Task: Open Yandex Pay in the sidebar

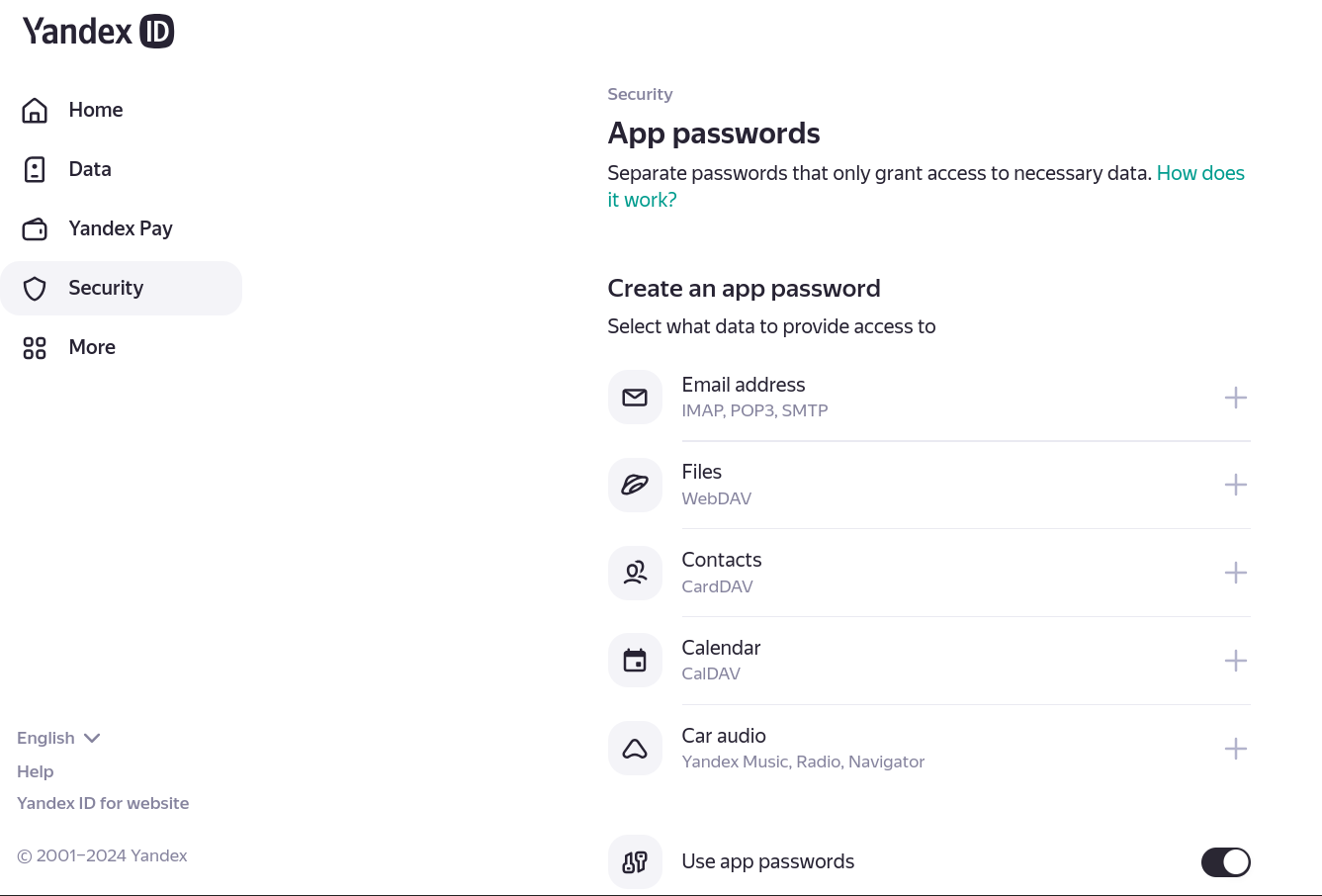Action: 120,228
